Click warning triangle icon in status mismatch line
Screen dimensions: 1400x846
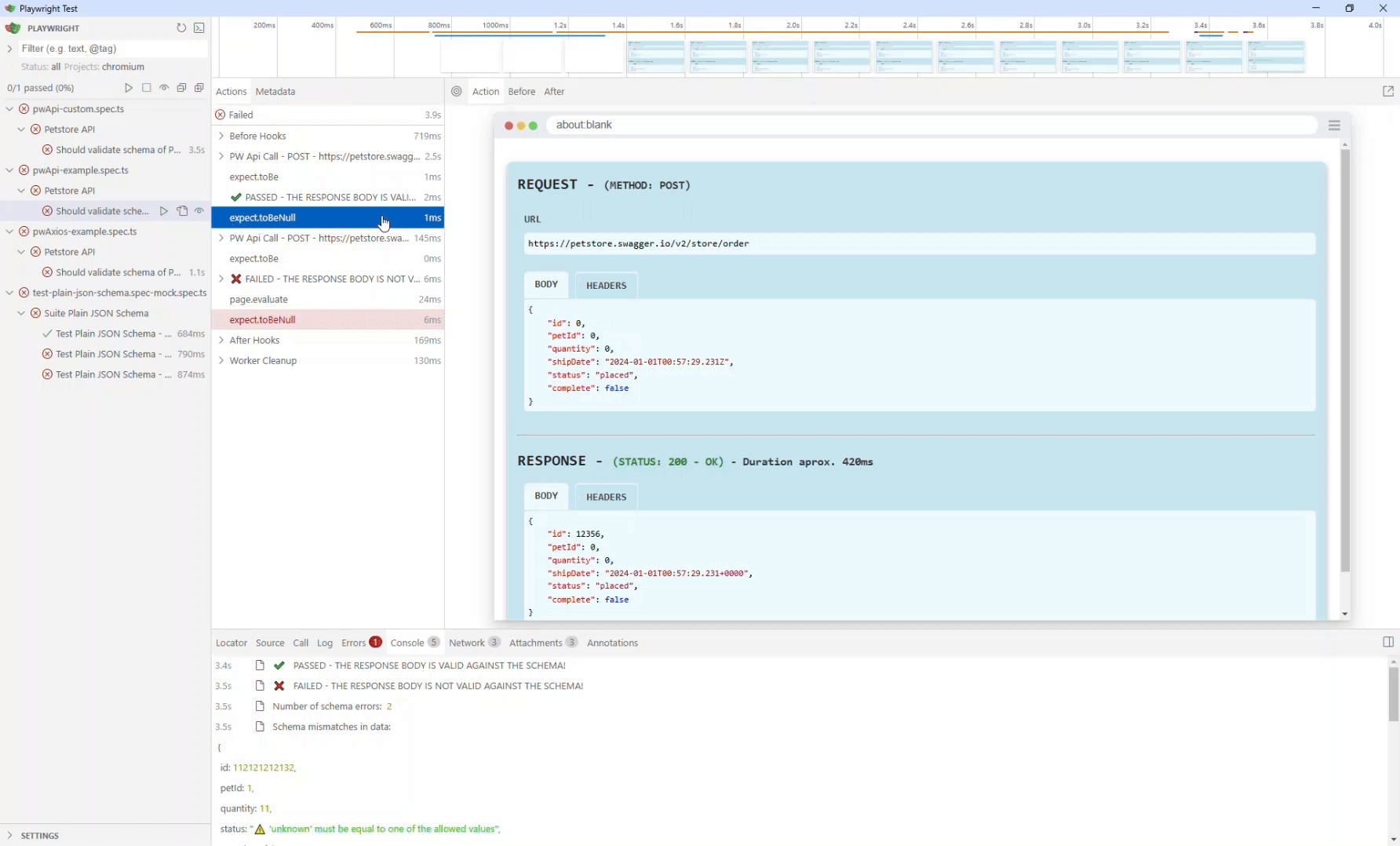pos(260,830)
